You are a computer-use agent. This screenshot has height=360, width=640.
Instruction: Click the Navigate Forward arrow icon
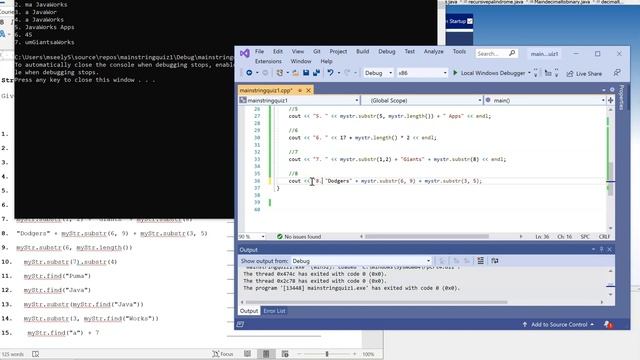[x=265, y=73]
